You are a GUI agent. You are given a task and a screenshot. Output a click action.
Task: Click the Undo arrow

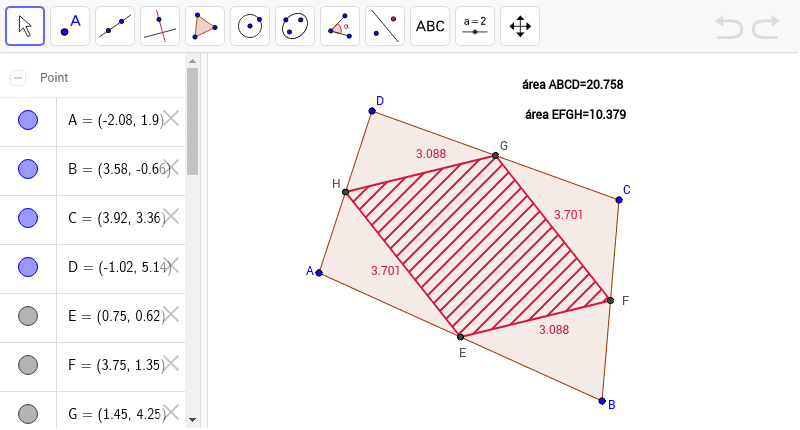point(729,27)
